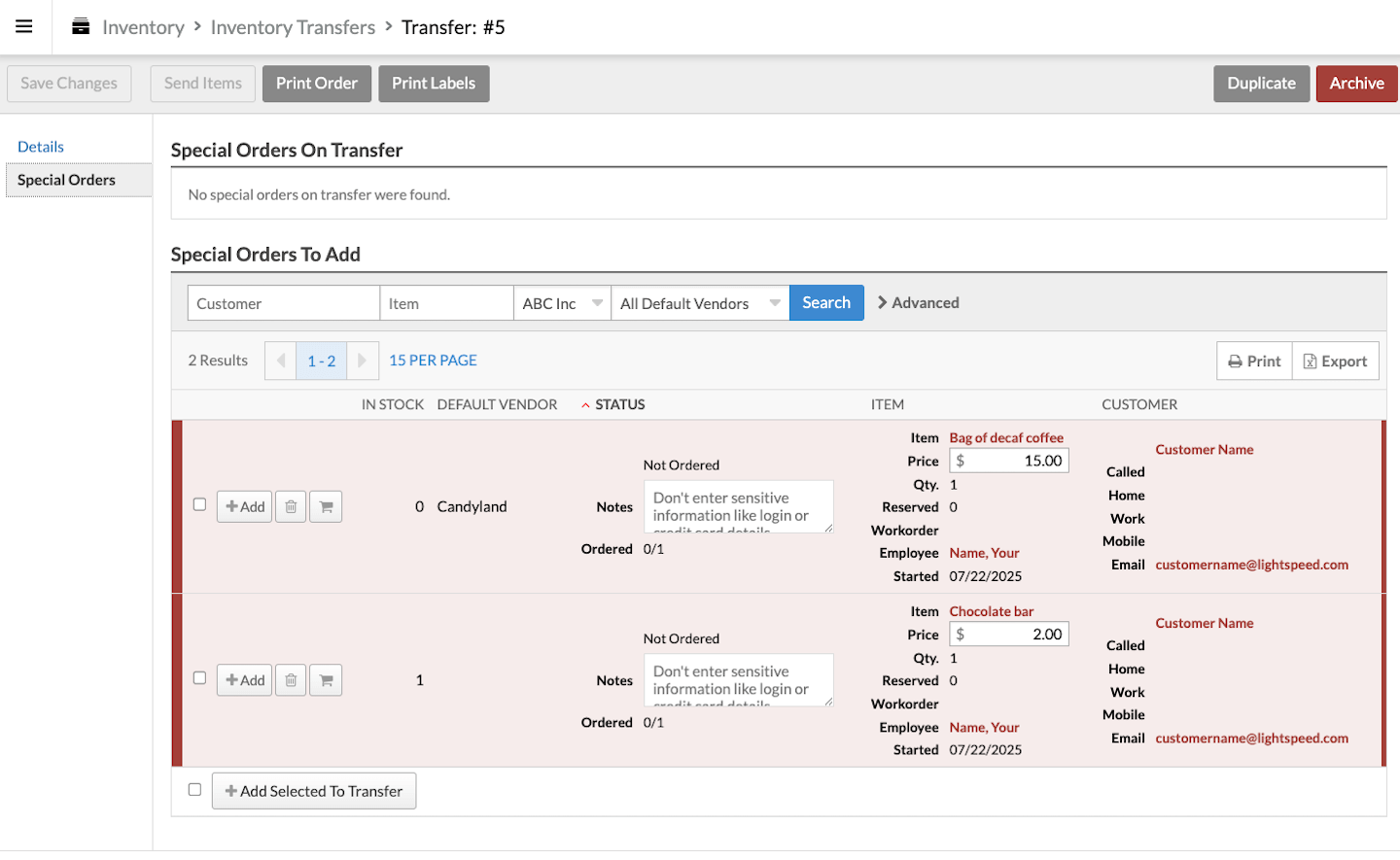Go to next results page arrow
Screen dimensions: 1400x860
click(x=362, y=361)
